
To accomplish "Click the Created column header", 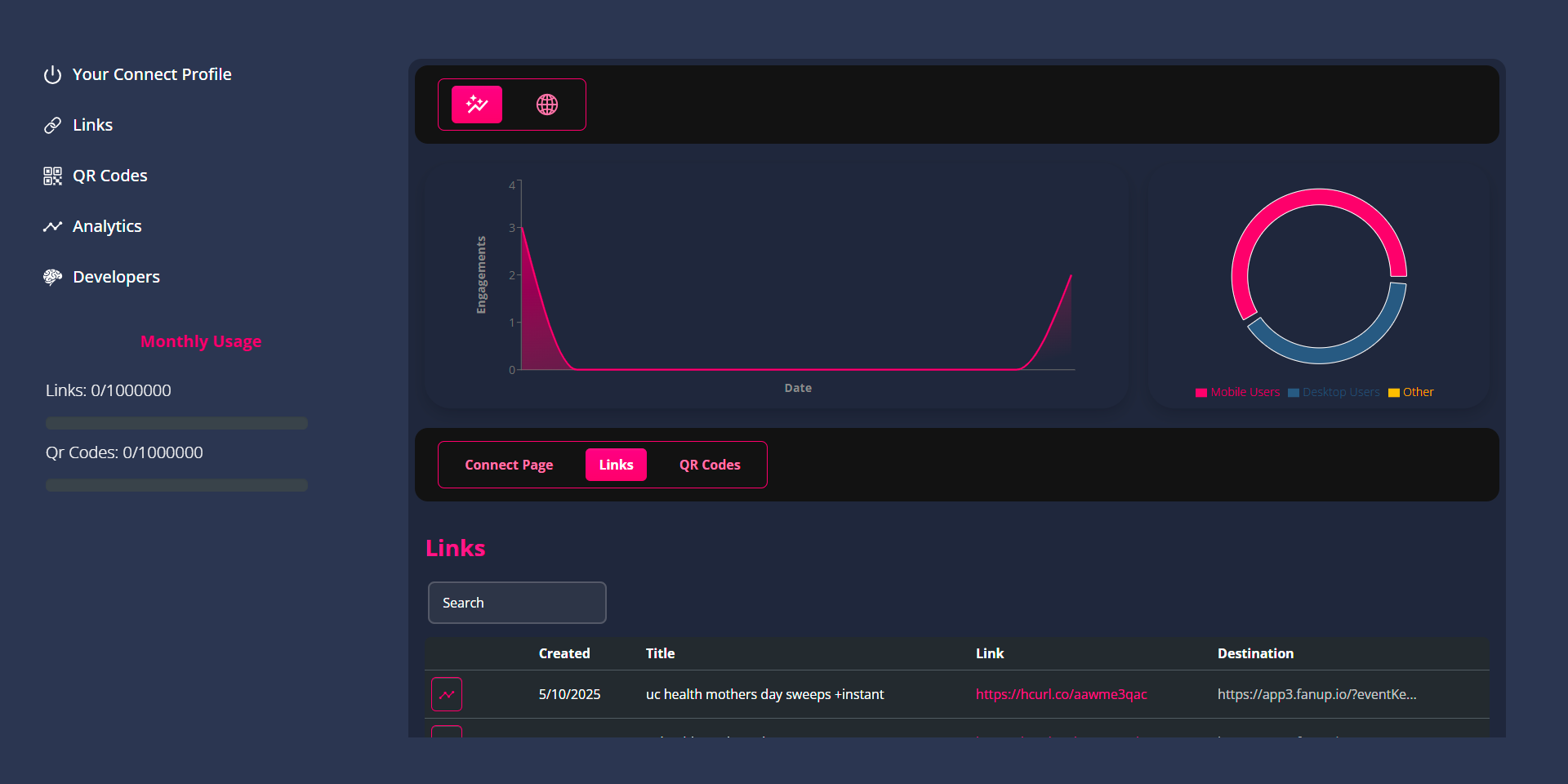I will 564,653.
